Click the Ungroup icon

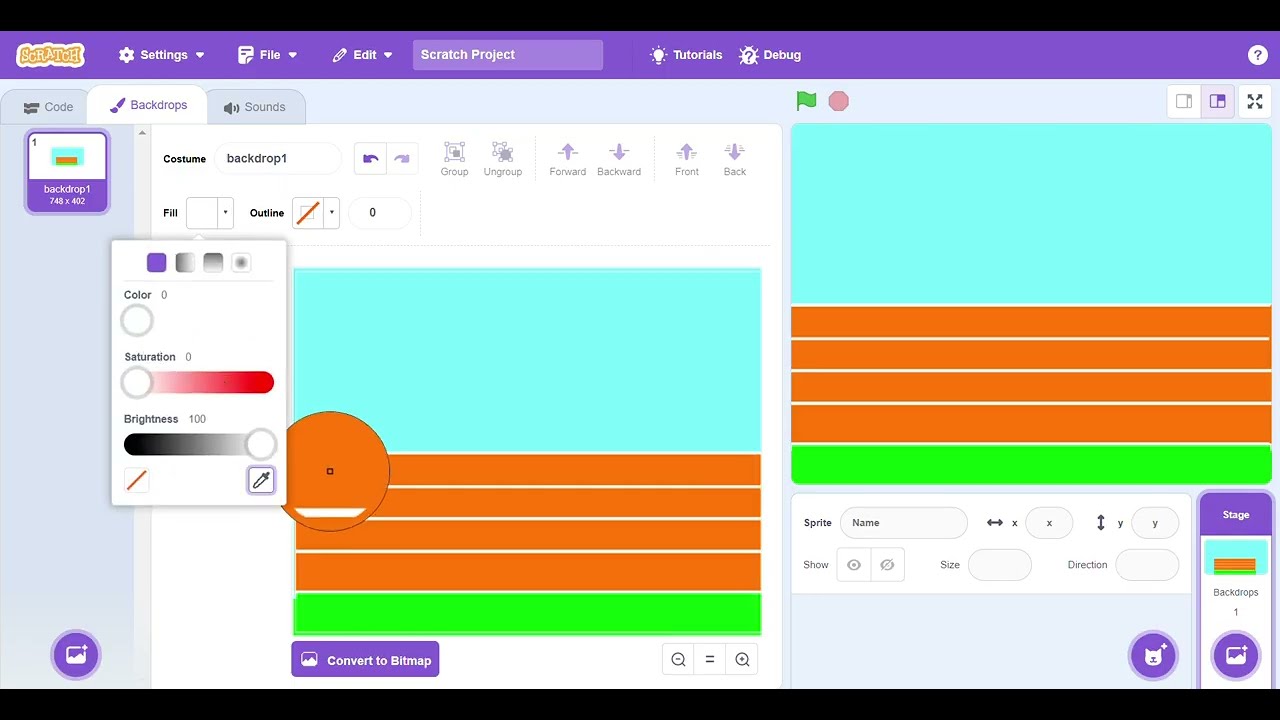tap(503, 159)
